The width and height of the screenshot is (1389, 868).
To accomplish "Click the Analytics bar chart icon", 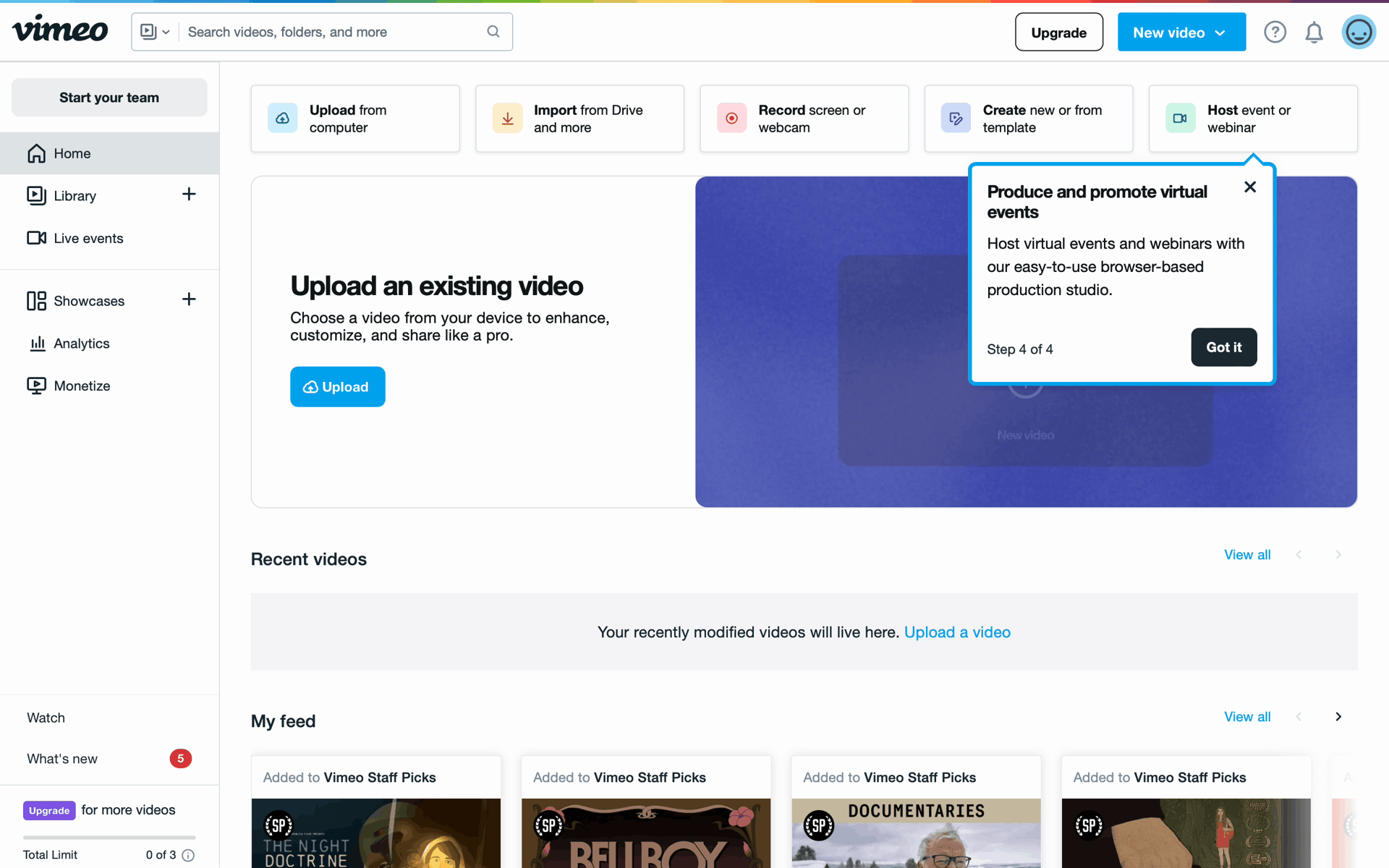I will pos(38,344).
